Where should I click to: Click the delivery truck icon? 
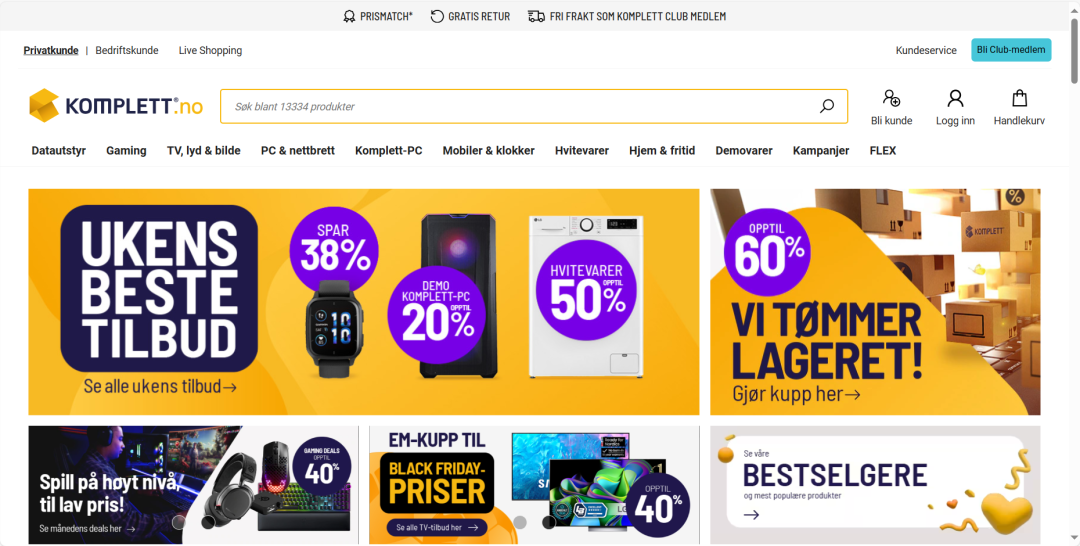[537, 17]
